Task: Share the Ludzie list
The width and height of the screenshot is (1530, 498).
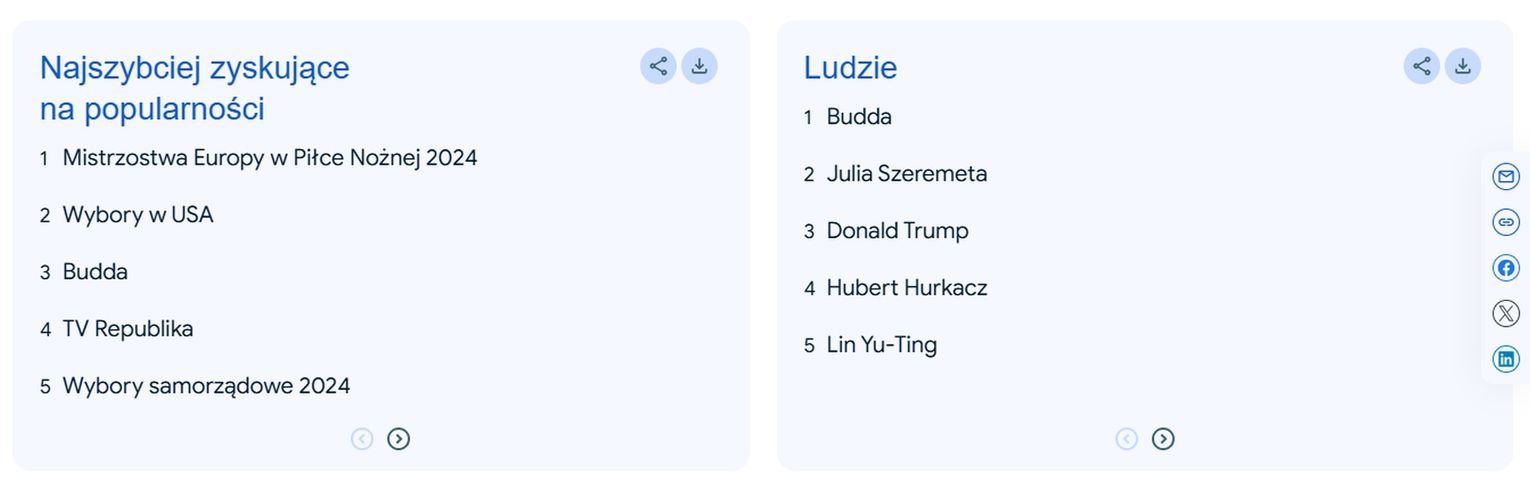Action: point(1422,66)
